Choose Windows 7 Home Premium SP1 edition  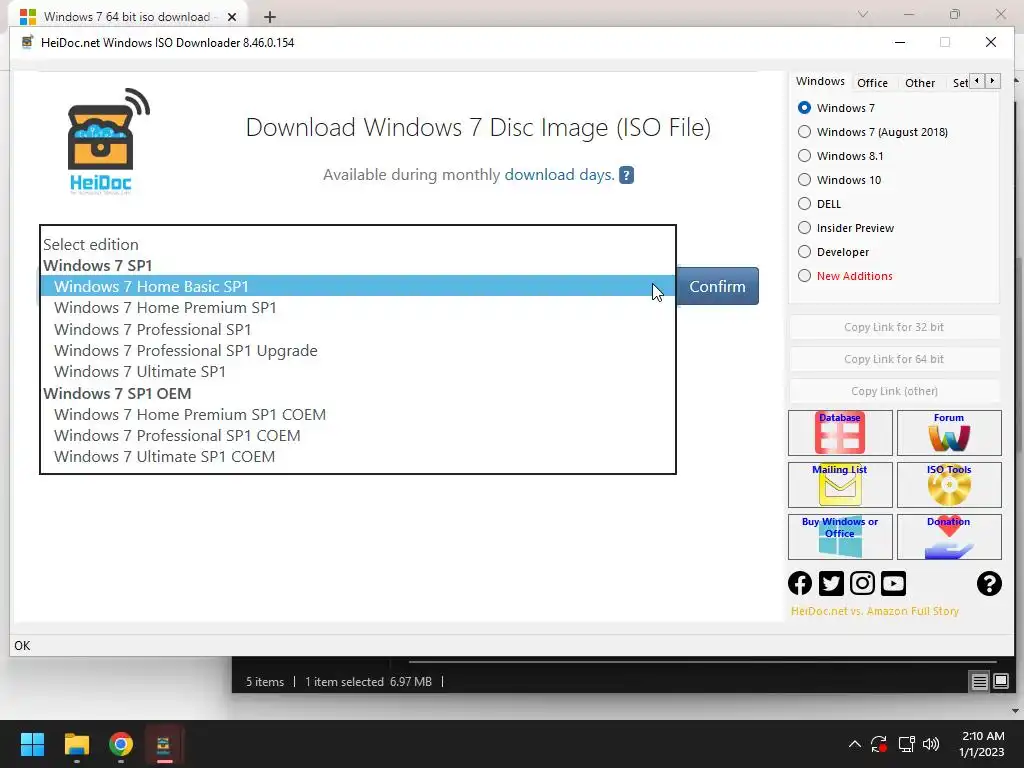[x=358, y=308]
